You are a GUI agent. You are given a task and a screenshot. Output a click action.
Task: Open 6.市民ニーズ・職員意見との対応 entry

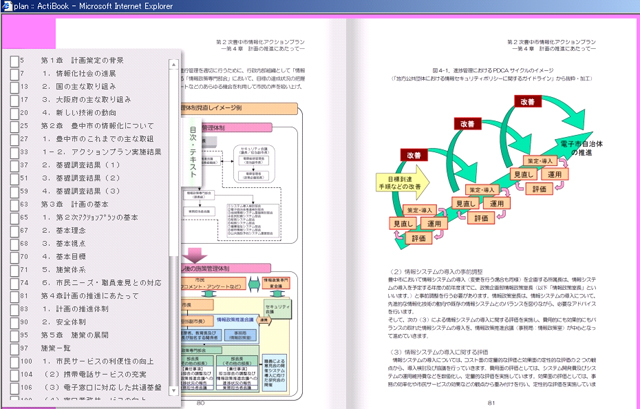[102, 282]
